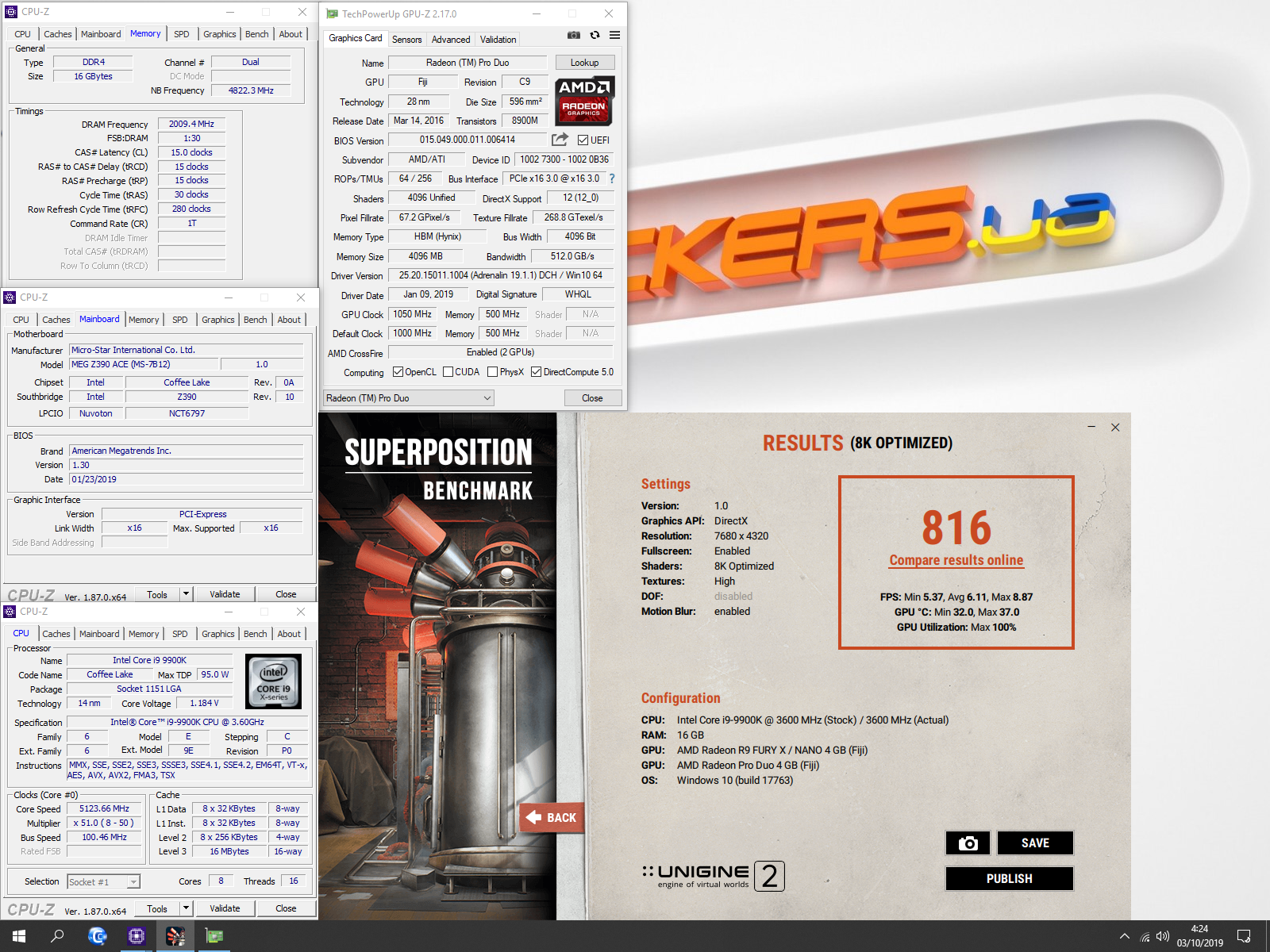This screenshot has height=952, width=1270.
Task: Open the notification center icon
Action: [x=1244, y=936]
